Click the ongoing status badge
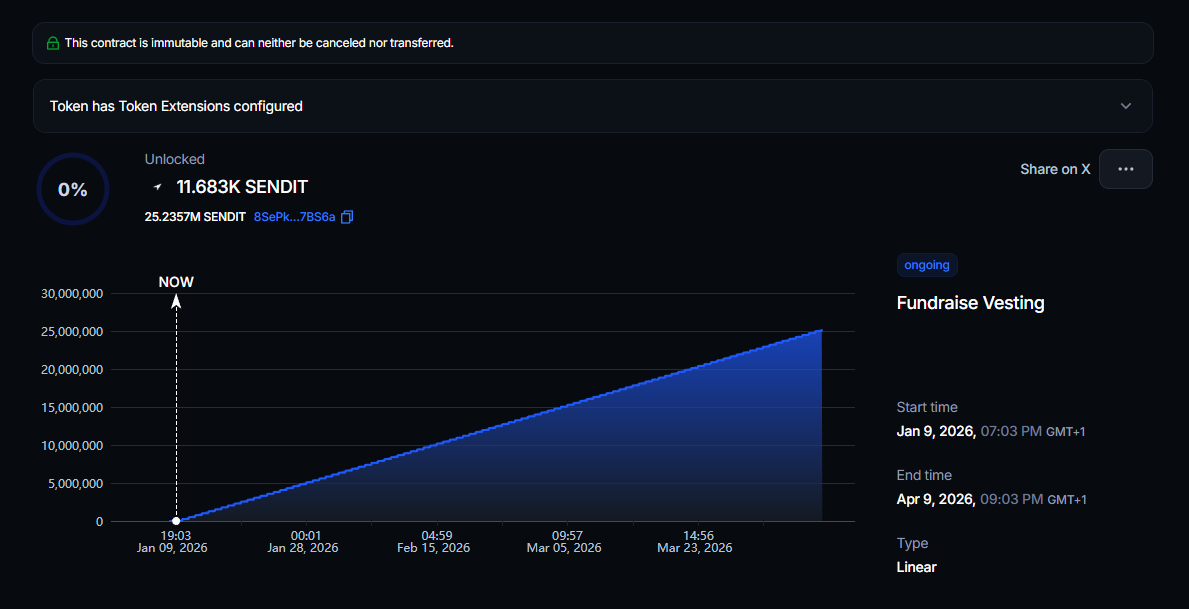Screen dimensions: 1189x609 [x=927, y=265]
